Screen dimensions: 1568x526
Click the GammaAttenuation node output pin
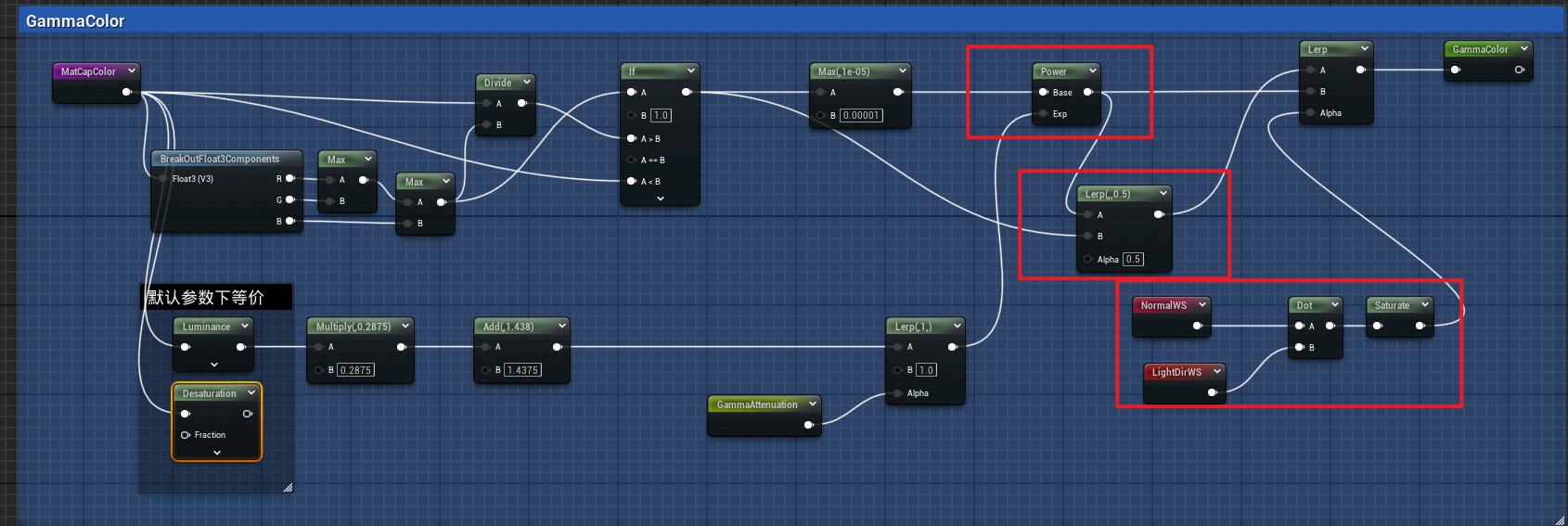click(x=808, y=425)
